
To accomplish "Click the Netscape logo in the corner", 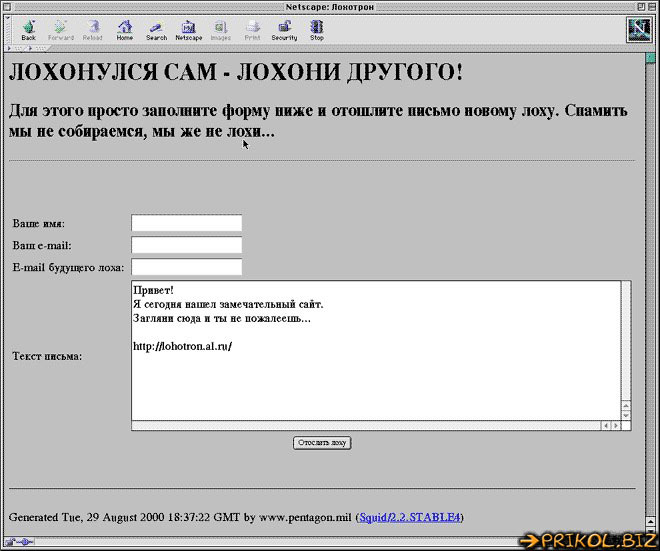I will (x=638, y=30).
